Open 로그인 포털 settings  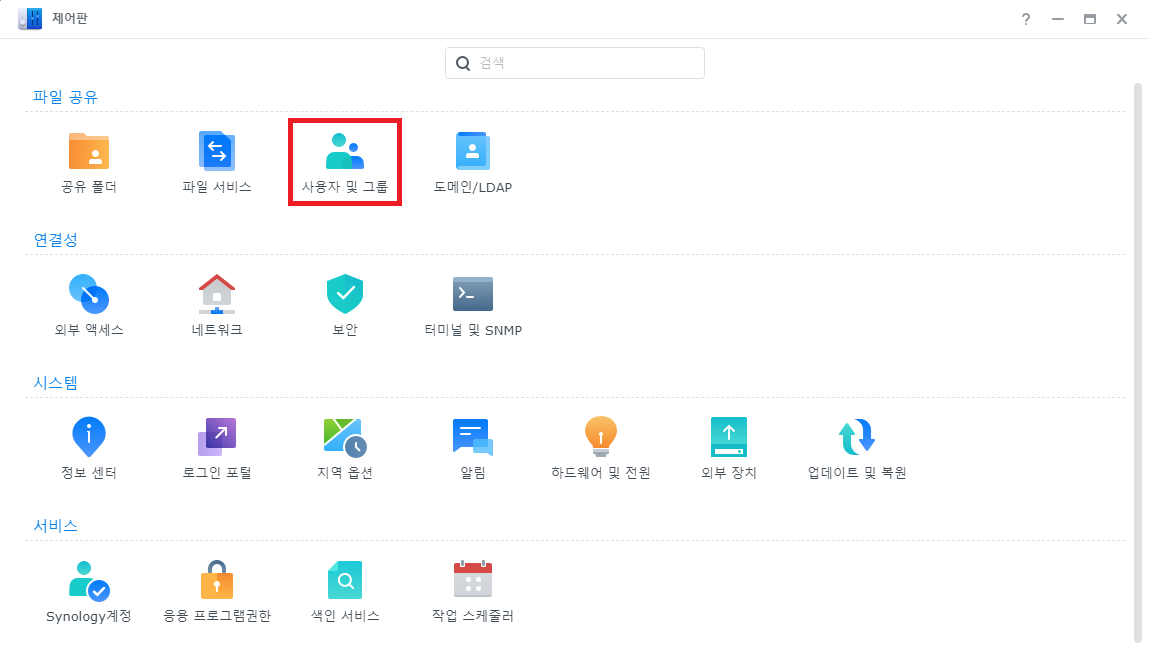[216, 438]
